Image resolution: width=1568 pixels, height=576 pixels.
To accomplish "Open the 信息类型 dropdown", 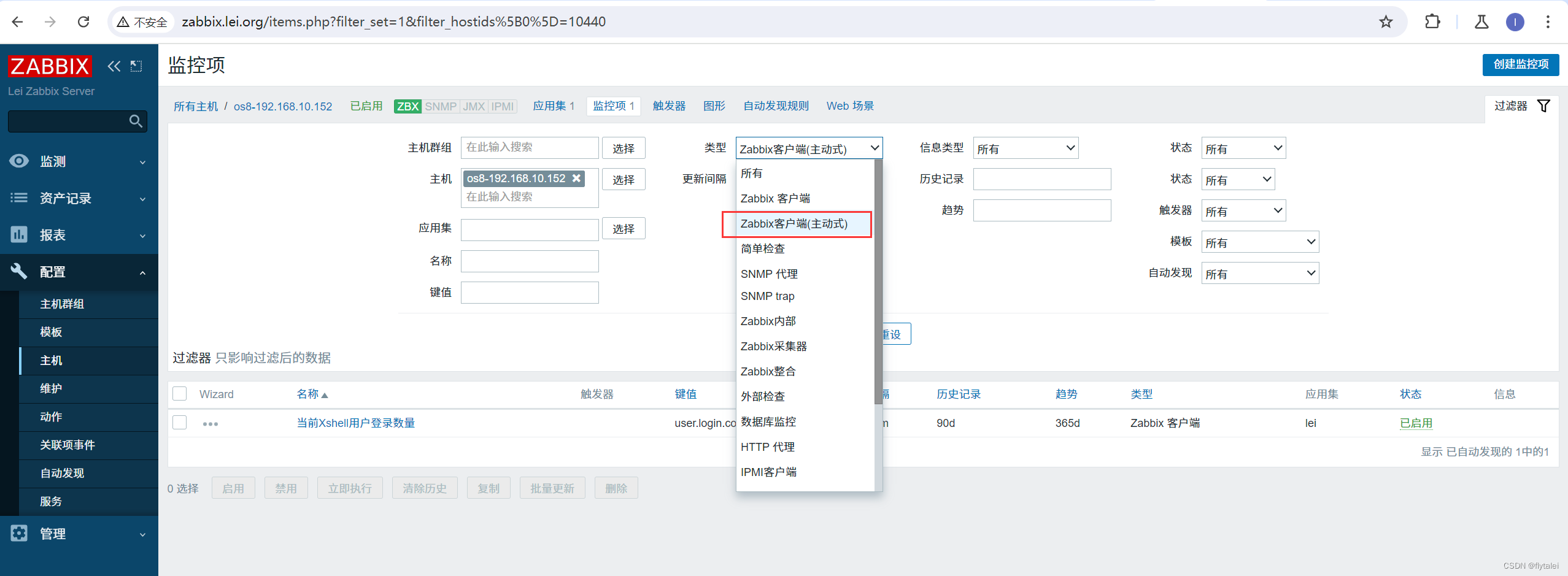I will (x=1025, y=148).
